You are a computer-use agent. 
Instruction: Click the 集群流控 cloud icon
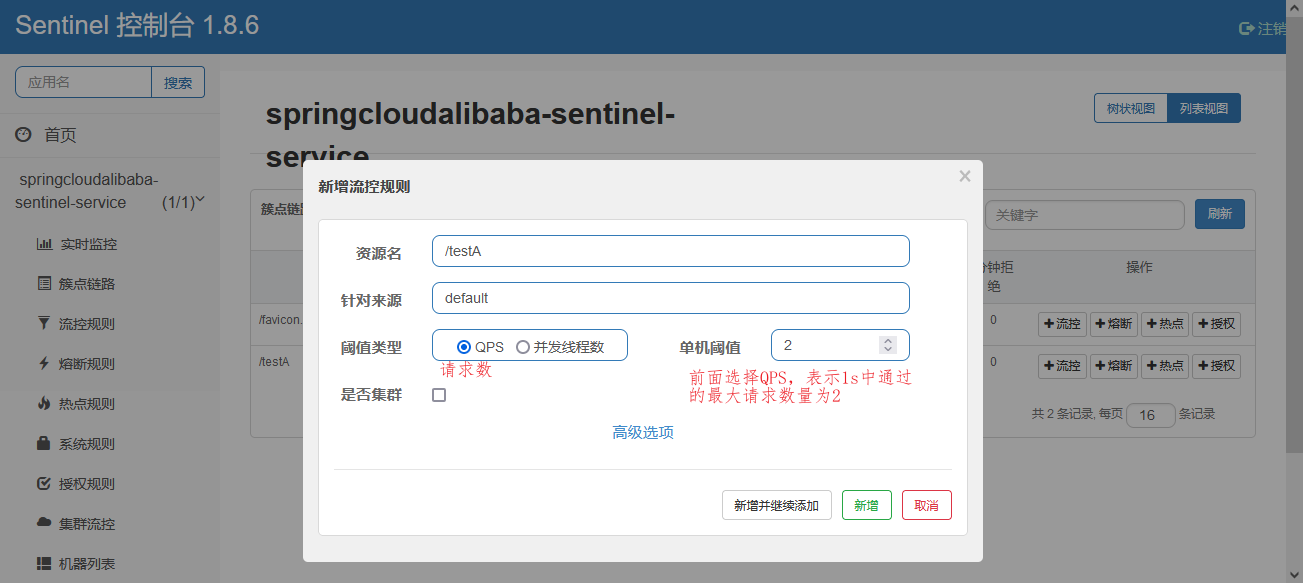44,524
